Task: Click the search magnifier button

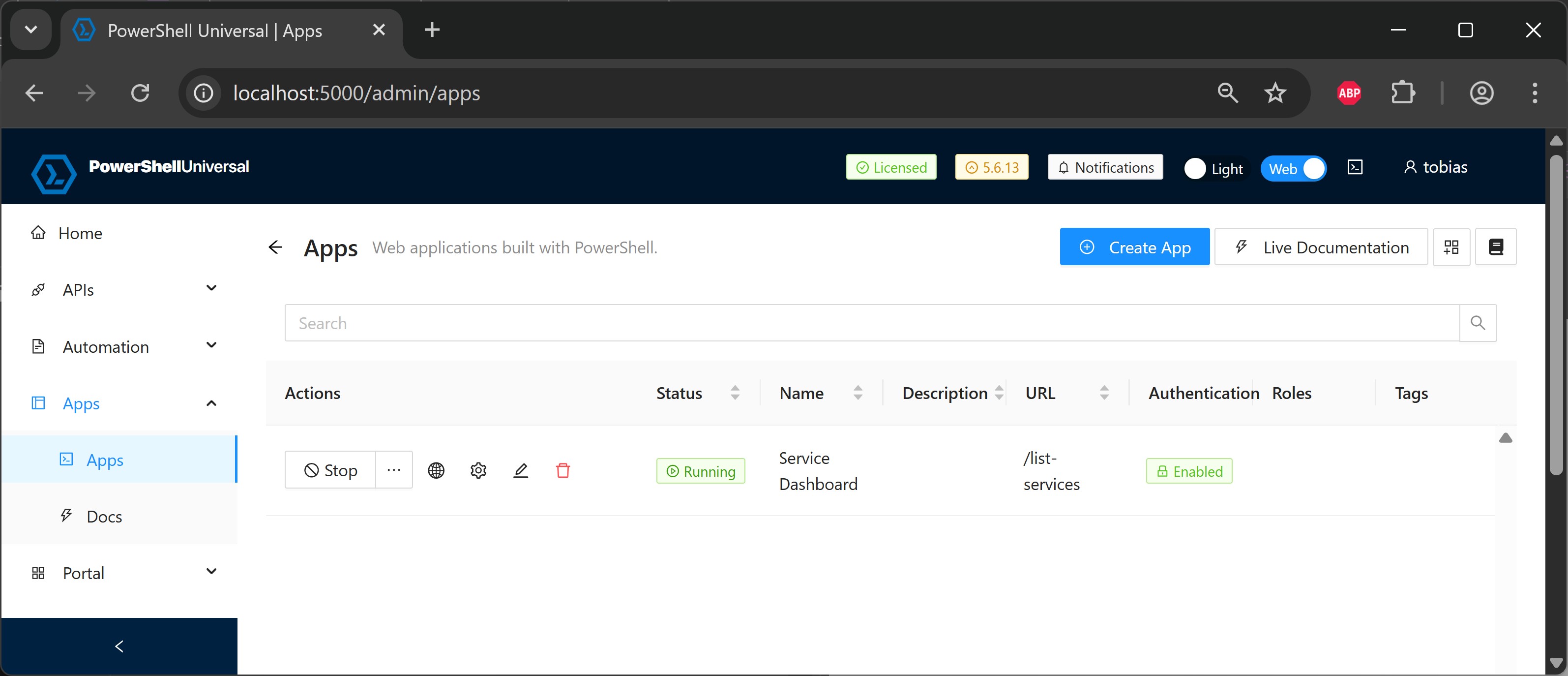Action: point(1478,323)
